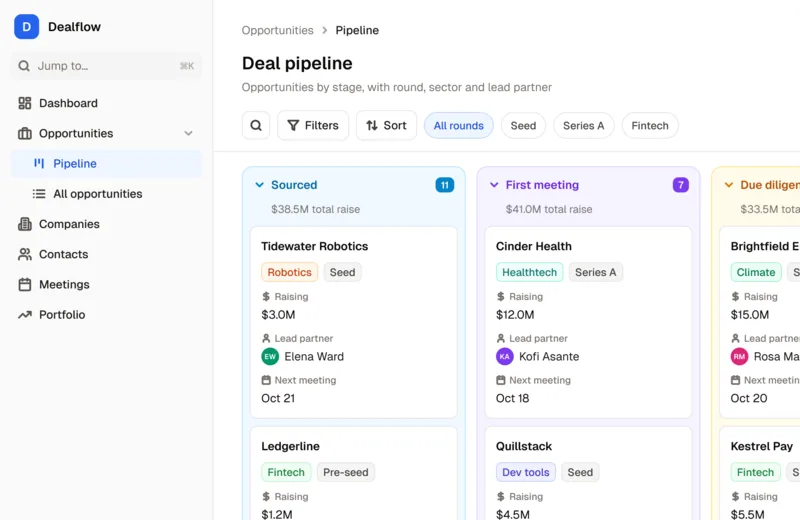This screenshot has width=800, height=520.
Task: Select the All rounds filter chip
Action: point(459,126)
